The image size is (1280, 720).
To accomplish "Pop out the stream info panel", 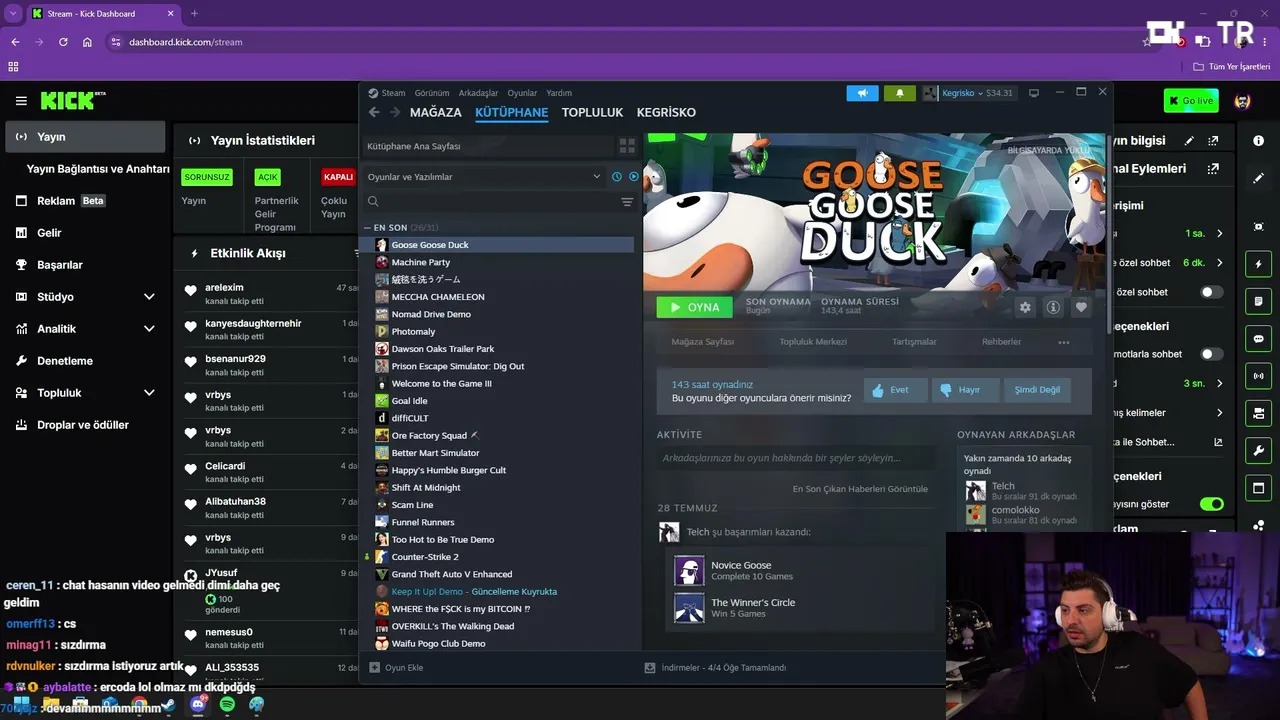I will [1214, 141].
